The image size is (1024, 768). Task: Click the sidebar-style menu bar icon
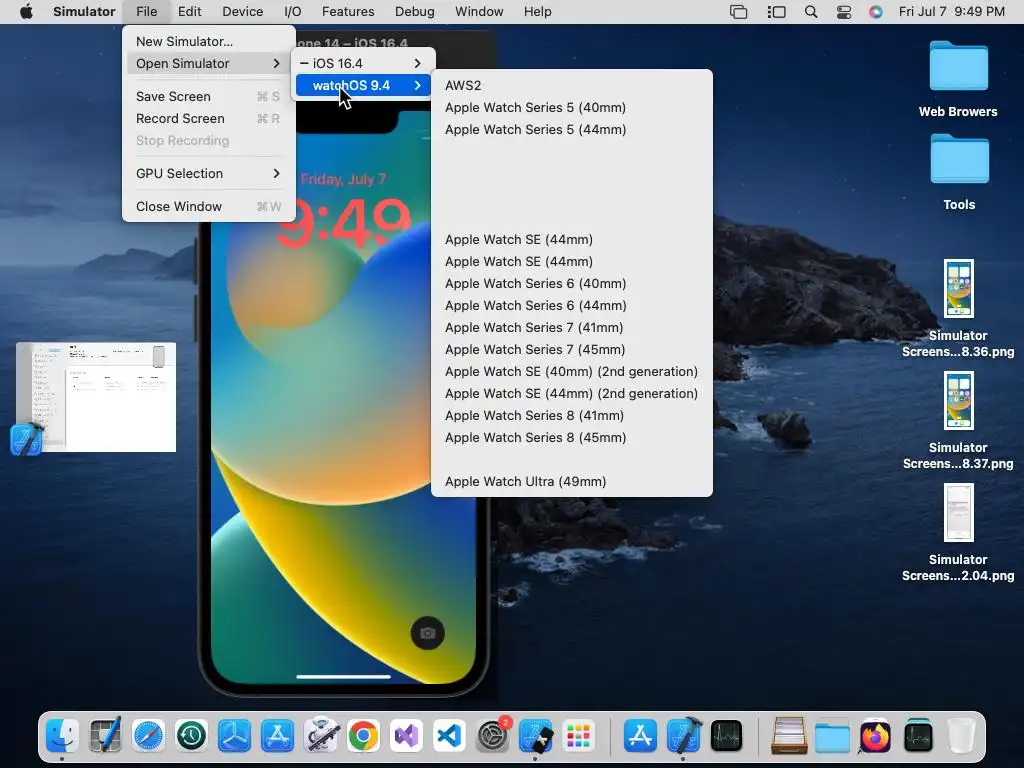click(776, 12)
